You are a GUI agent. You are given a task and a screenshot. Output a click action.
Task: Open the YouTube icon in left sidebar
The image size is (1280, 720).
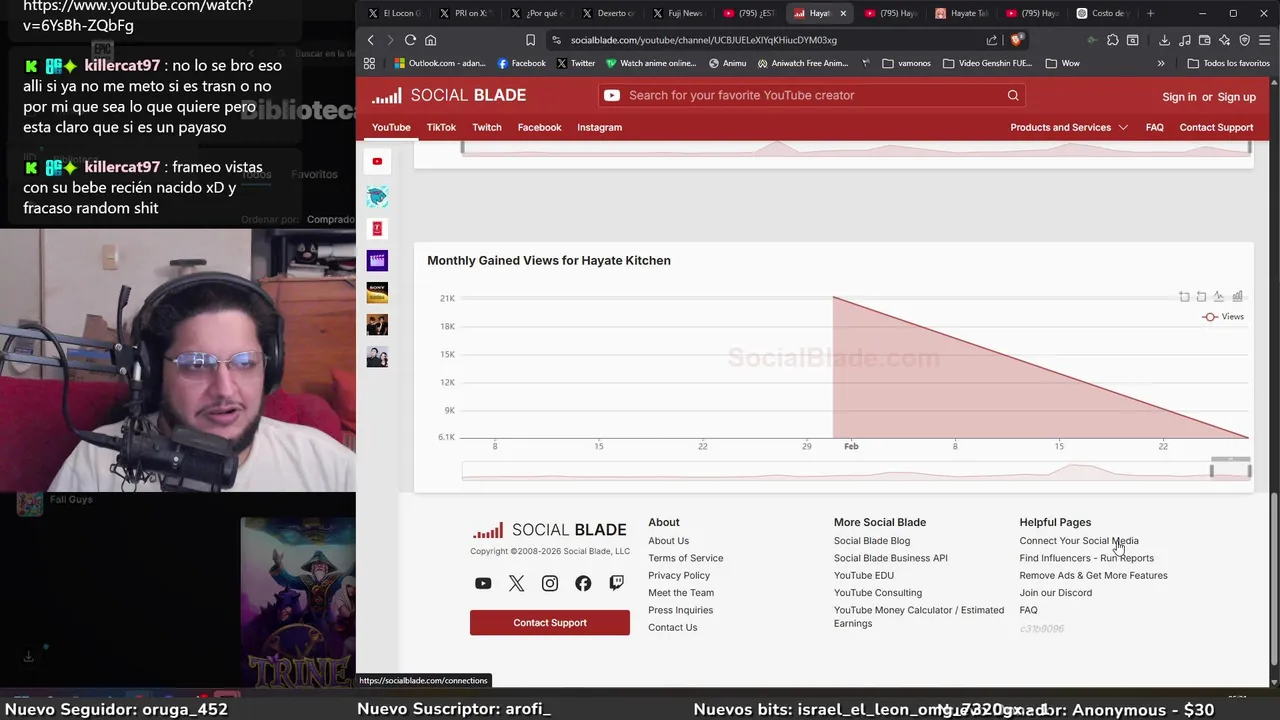[377, 161]
